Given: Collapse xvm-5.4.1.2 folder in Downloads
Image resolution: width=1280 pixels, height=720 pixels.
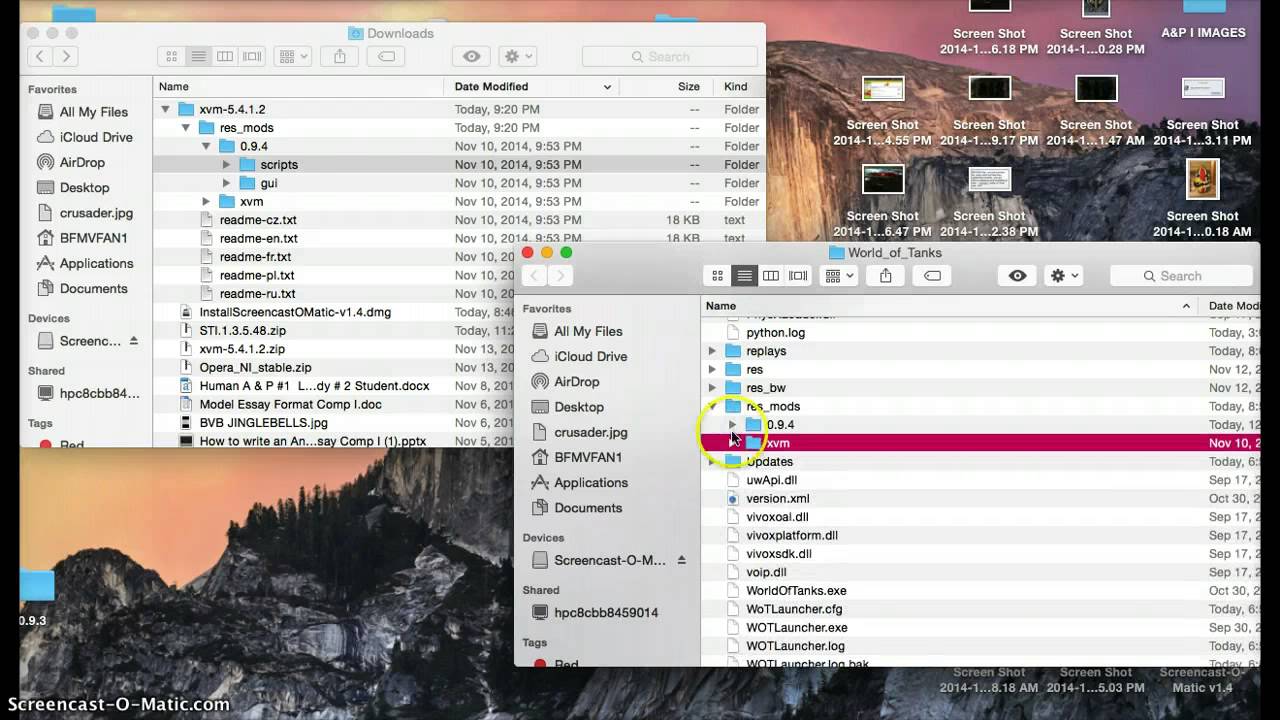Looking at the screenshot, I should (x=165, y=109).
